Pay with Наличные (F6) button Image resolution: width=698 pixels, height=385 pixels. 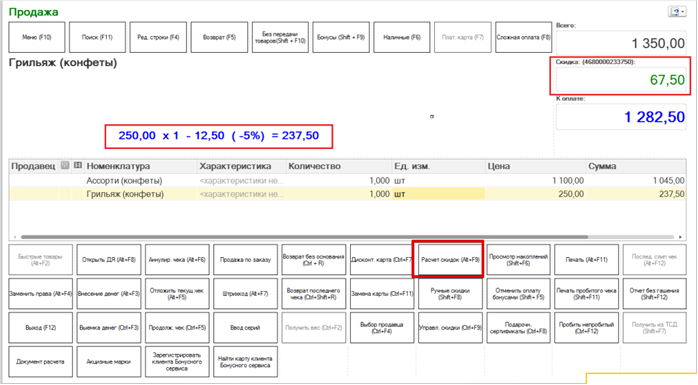tap(402, 37)
